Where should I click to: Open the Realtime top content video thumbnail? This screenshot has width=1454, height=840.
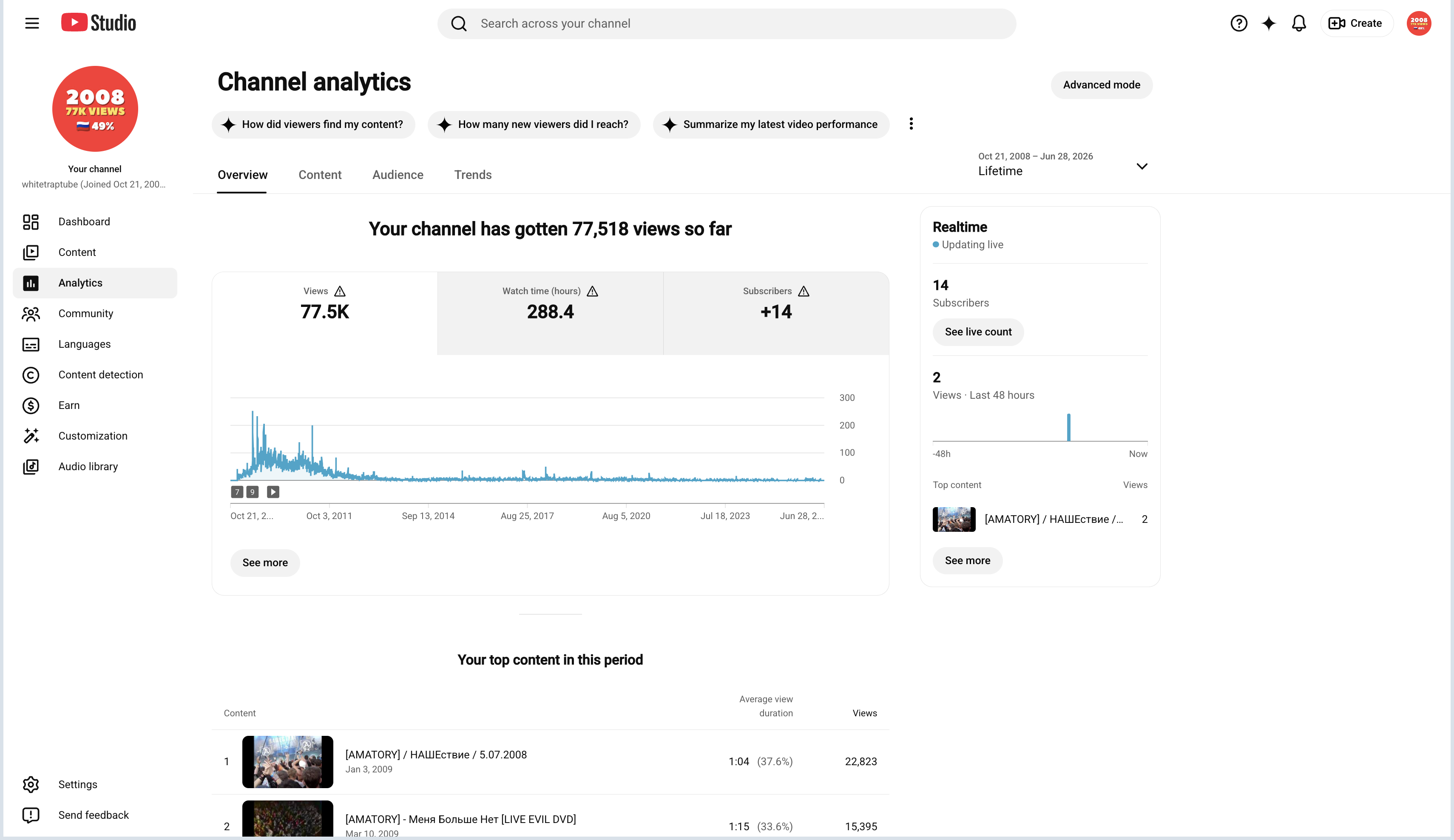tap(954, 519)
